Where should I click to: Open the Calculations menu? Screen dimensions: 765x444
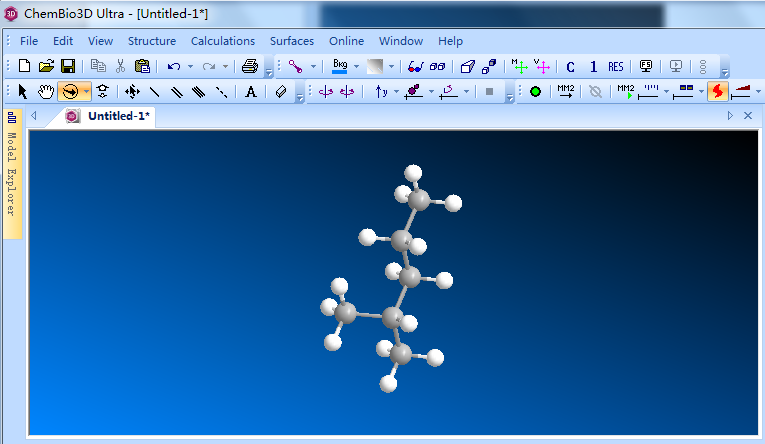223,41
